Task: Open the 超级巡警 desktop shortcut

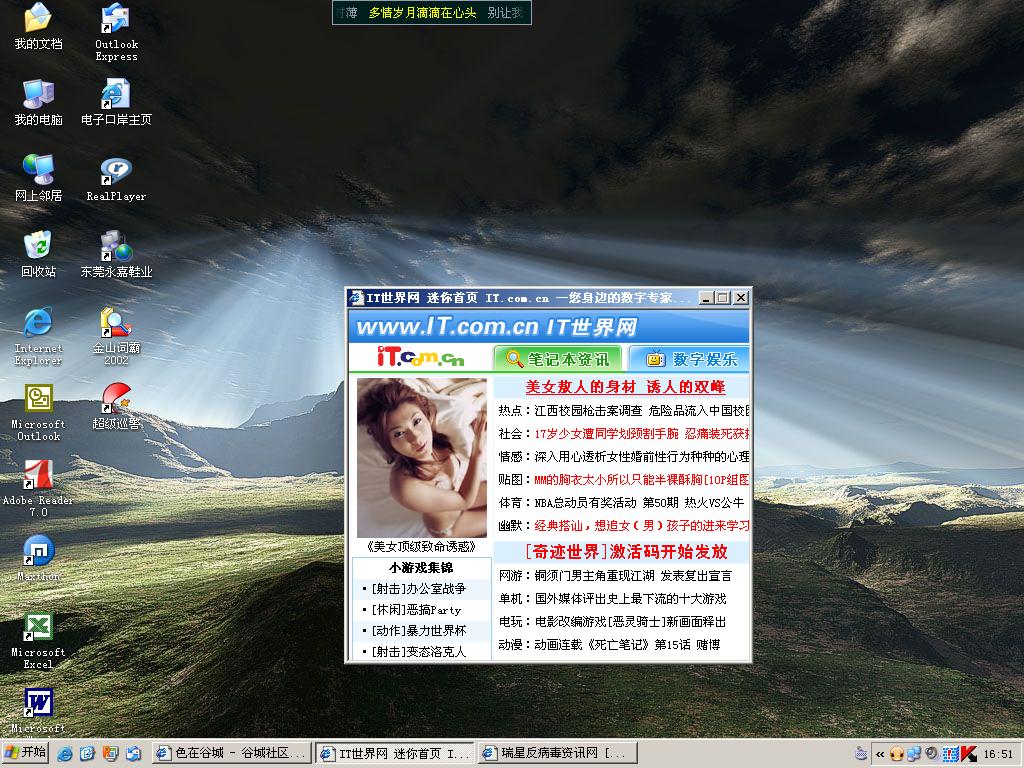Action: [x=116, y=408]
